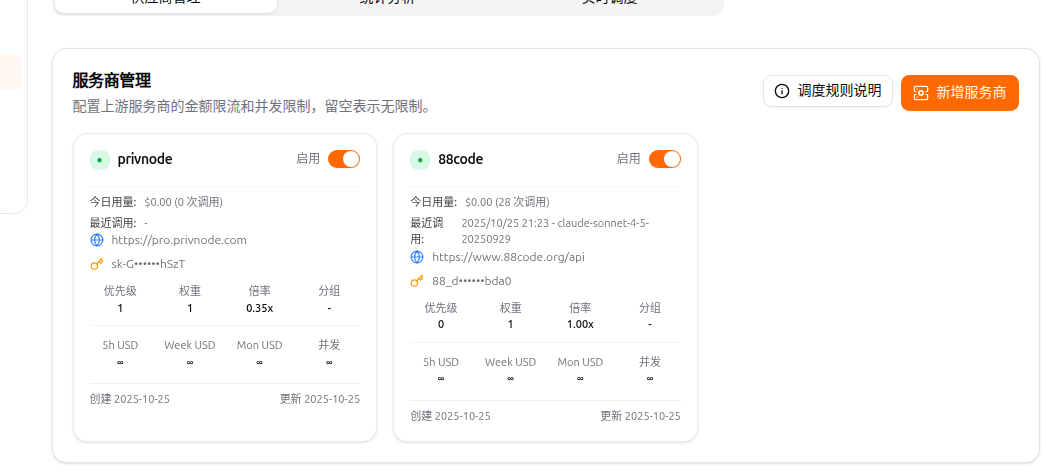Click the info icon beside 调度规则说明

pos(781,91)
